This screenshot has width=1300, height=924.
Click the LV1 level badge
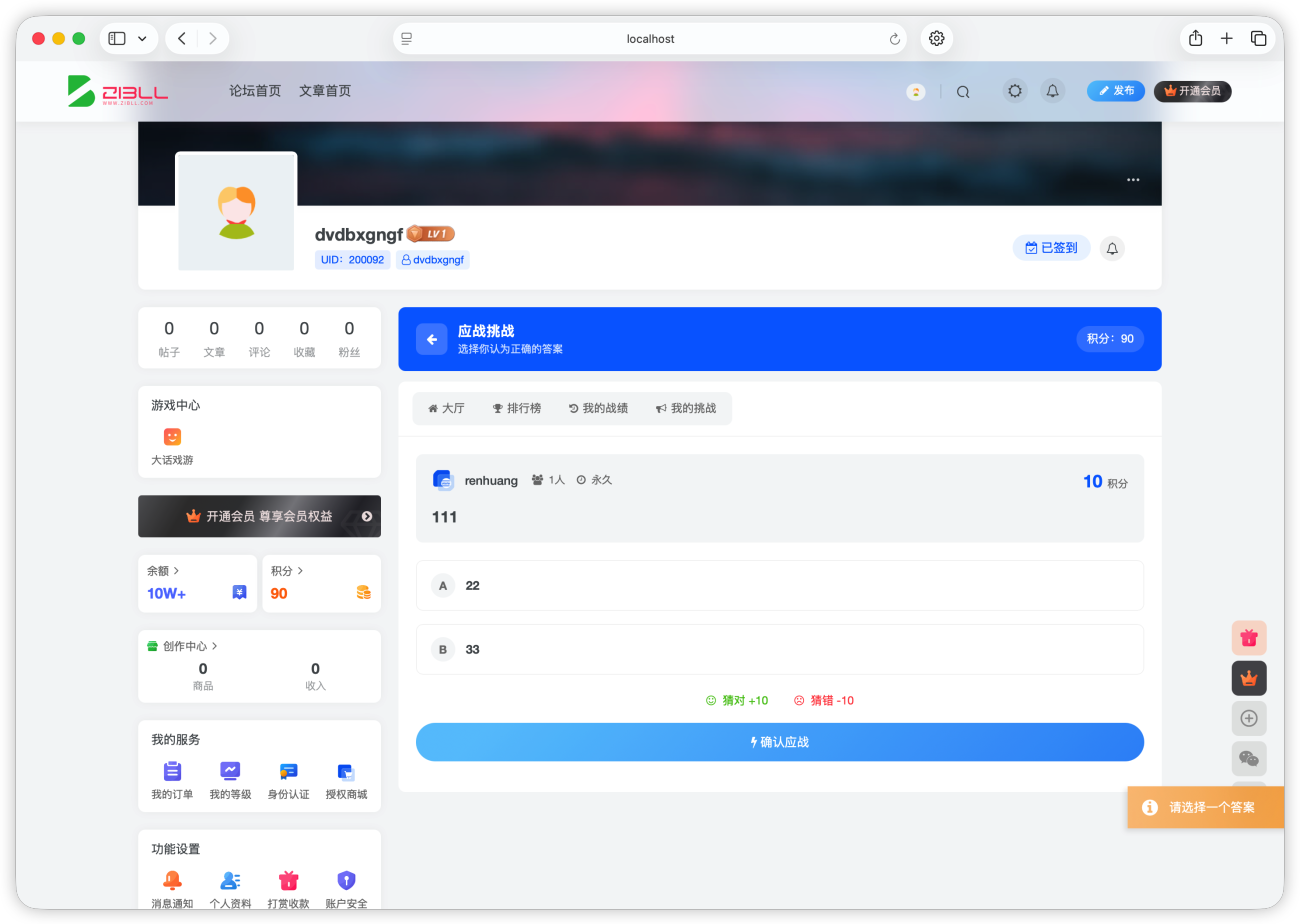[431, 234]
